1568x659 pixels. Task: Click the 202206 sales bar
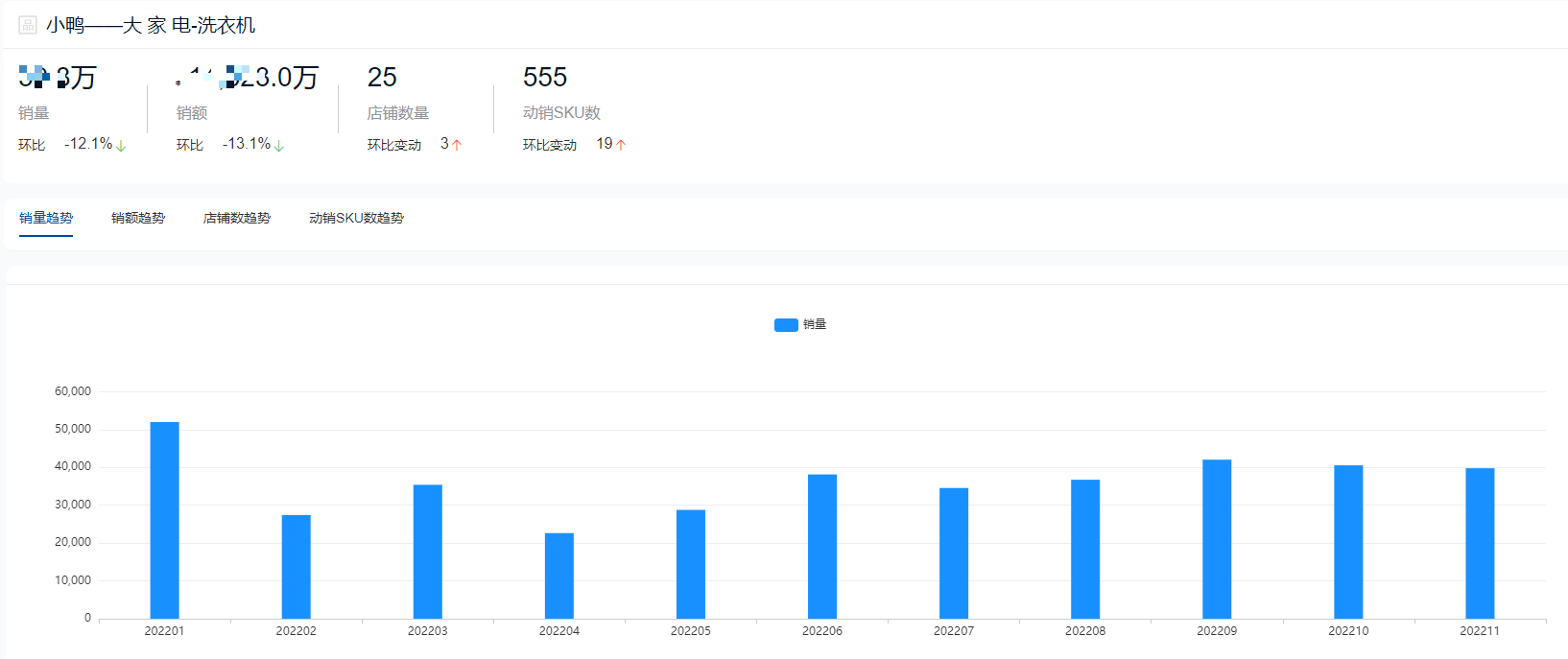coord(822,546)
